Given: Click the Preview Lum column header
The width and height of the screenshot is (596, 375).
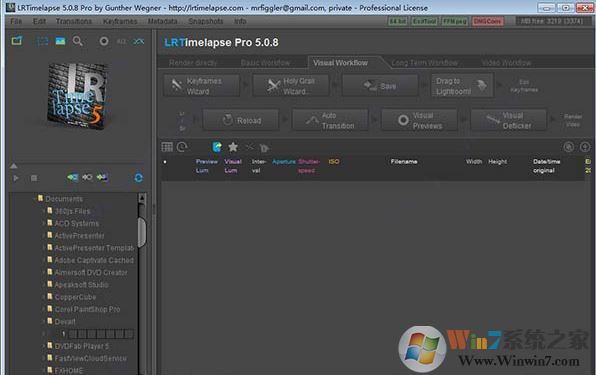Looking at the screenshot, I should point(206,166).
